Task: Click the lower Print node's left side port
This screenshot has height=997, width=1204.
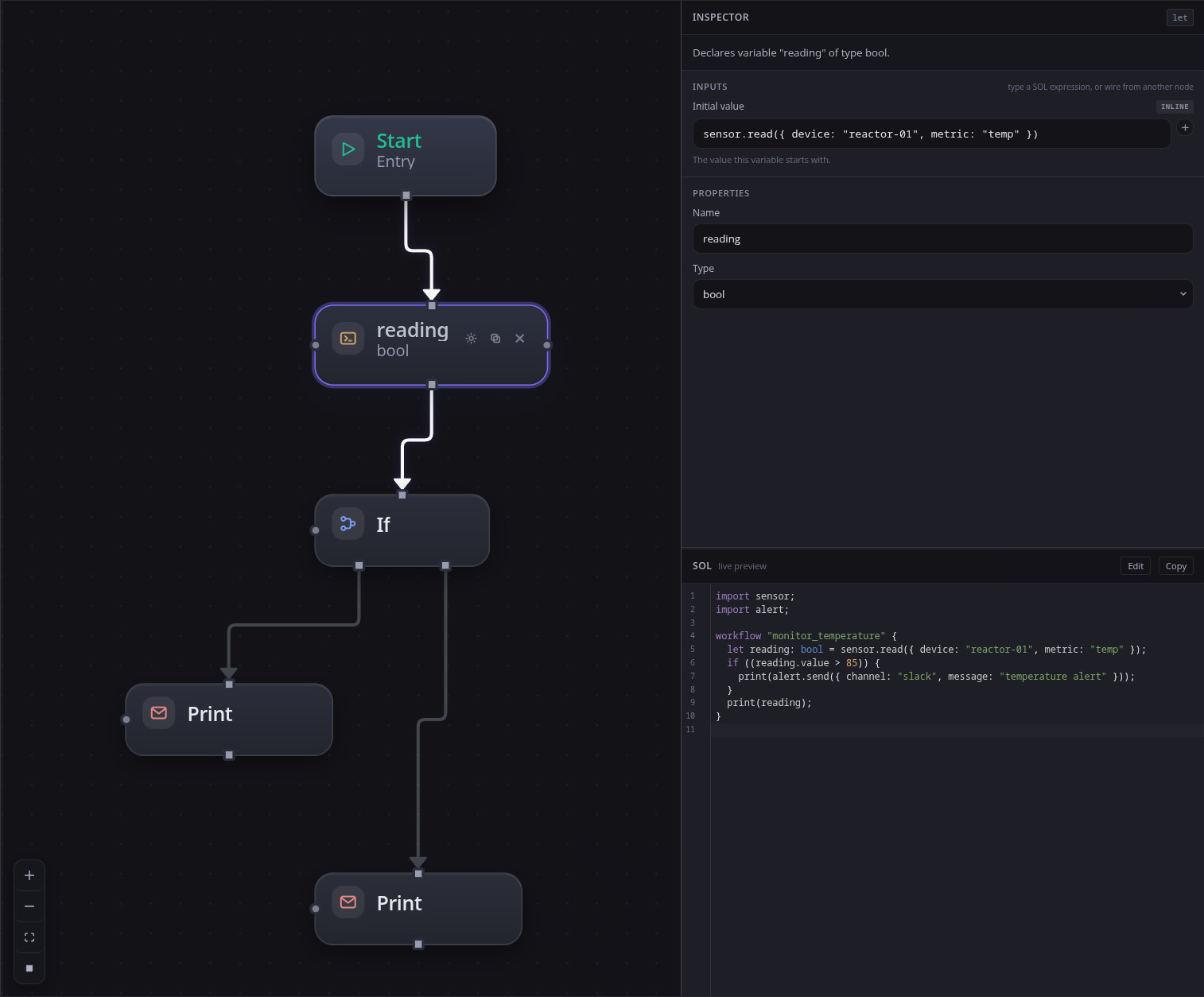Action: pyautogui.click(x=316, y=909)
